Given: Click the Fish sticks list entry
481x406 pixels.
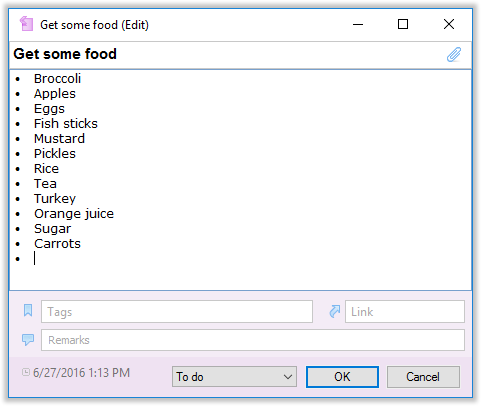Looking at the screenshot, I should click(x=66, y=124).
